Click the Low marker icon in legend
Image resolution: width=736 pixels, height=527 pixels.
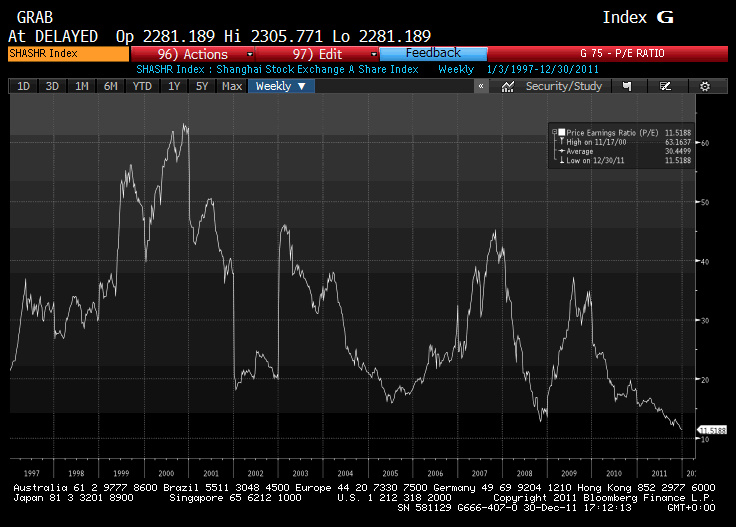tap(561, 160)
